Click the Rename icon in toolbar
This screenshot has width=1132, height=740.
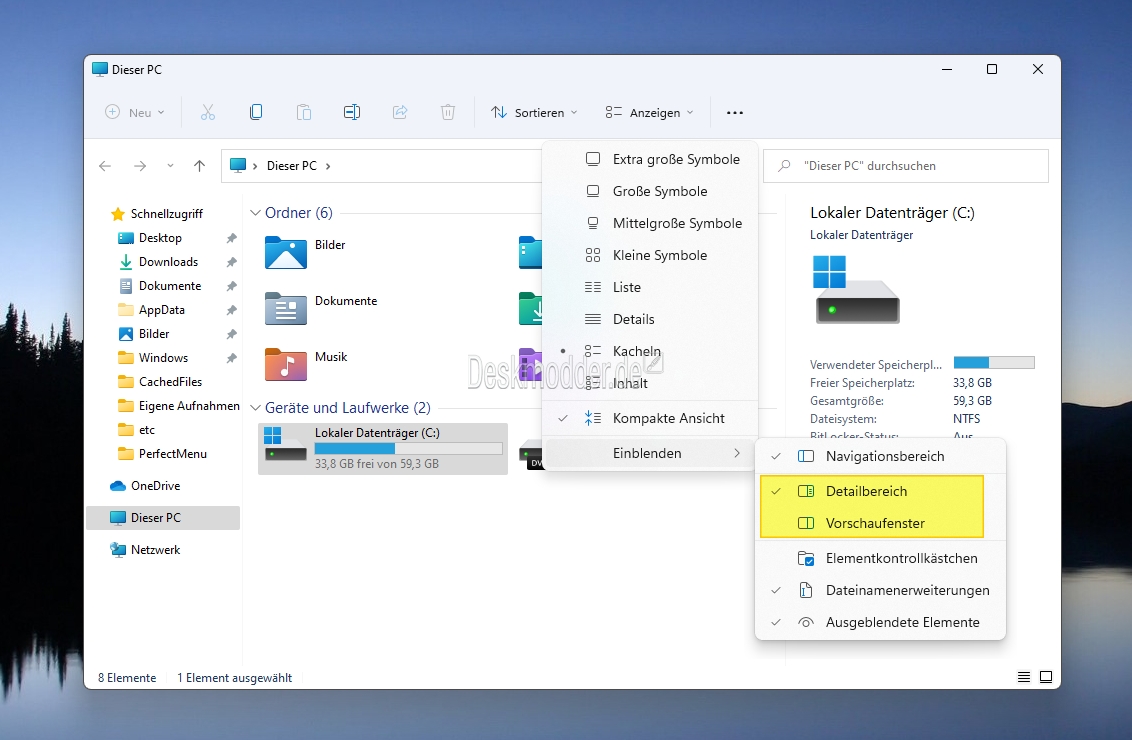coord(352,113)
